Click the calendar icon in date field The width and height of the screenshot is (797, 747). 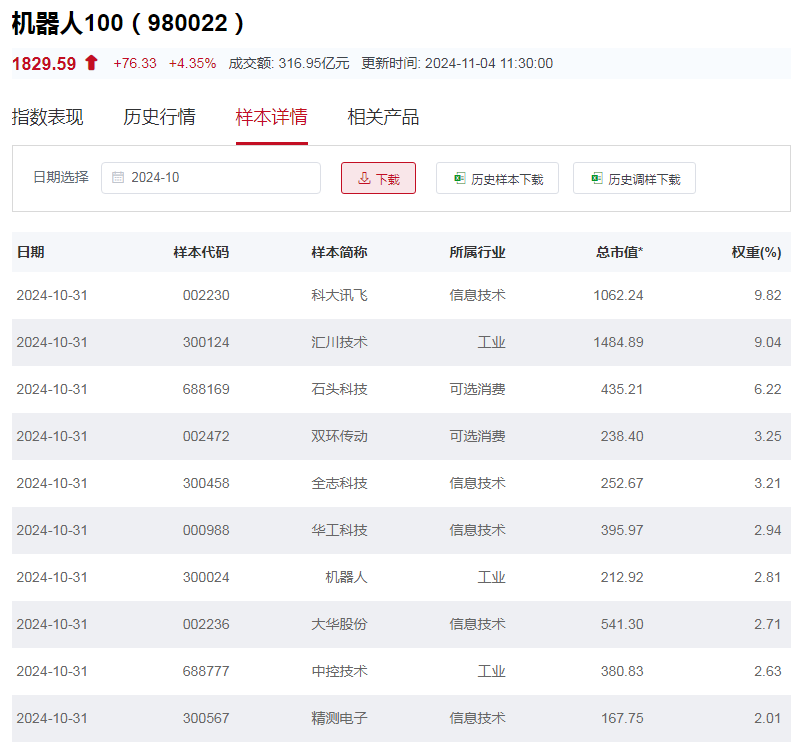tap(118, 177)
